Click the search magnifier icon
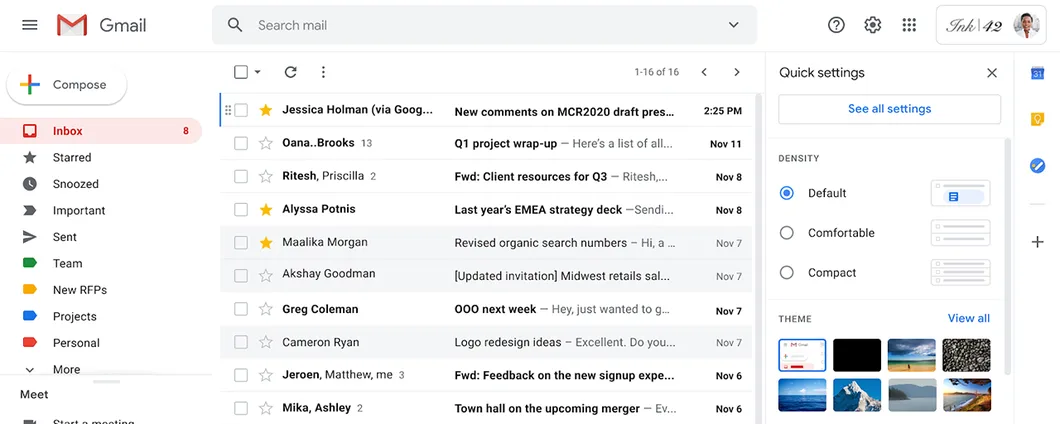The height and width of the screenshot is (424, 1060). [x=235, y=26]
